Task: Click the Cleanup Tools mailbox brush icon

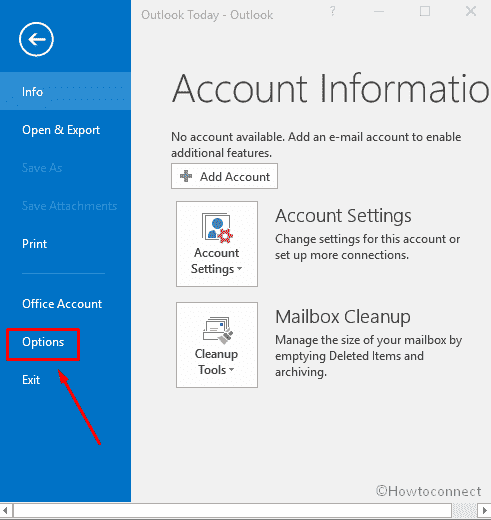Action: 217,330
